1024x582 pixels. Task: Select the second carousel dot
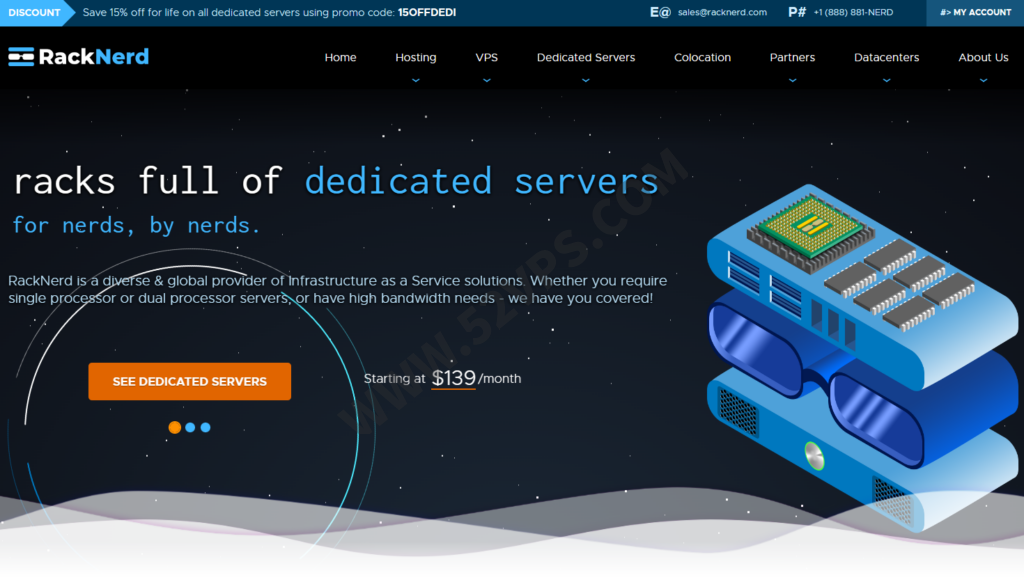190,427
